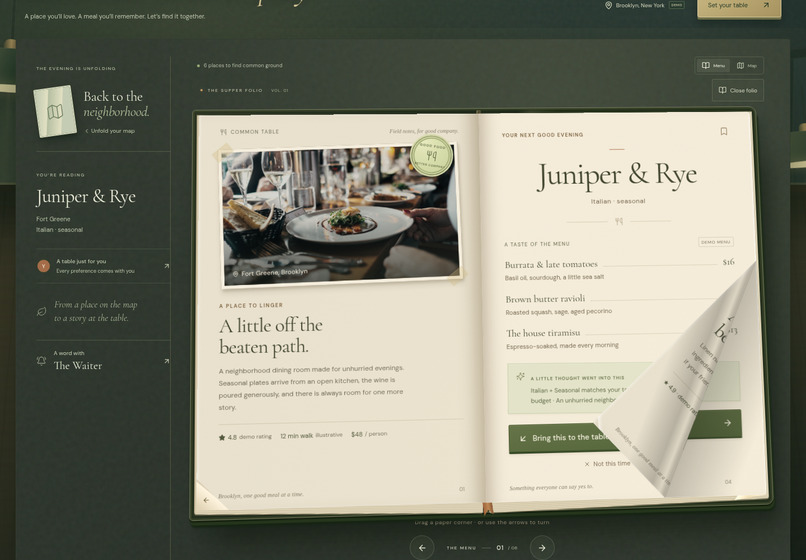Screen dimensions: 806x560
Task: Switch to the Menu view tab
Action: 713,65
